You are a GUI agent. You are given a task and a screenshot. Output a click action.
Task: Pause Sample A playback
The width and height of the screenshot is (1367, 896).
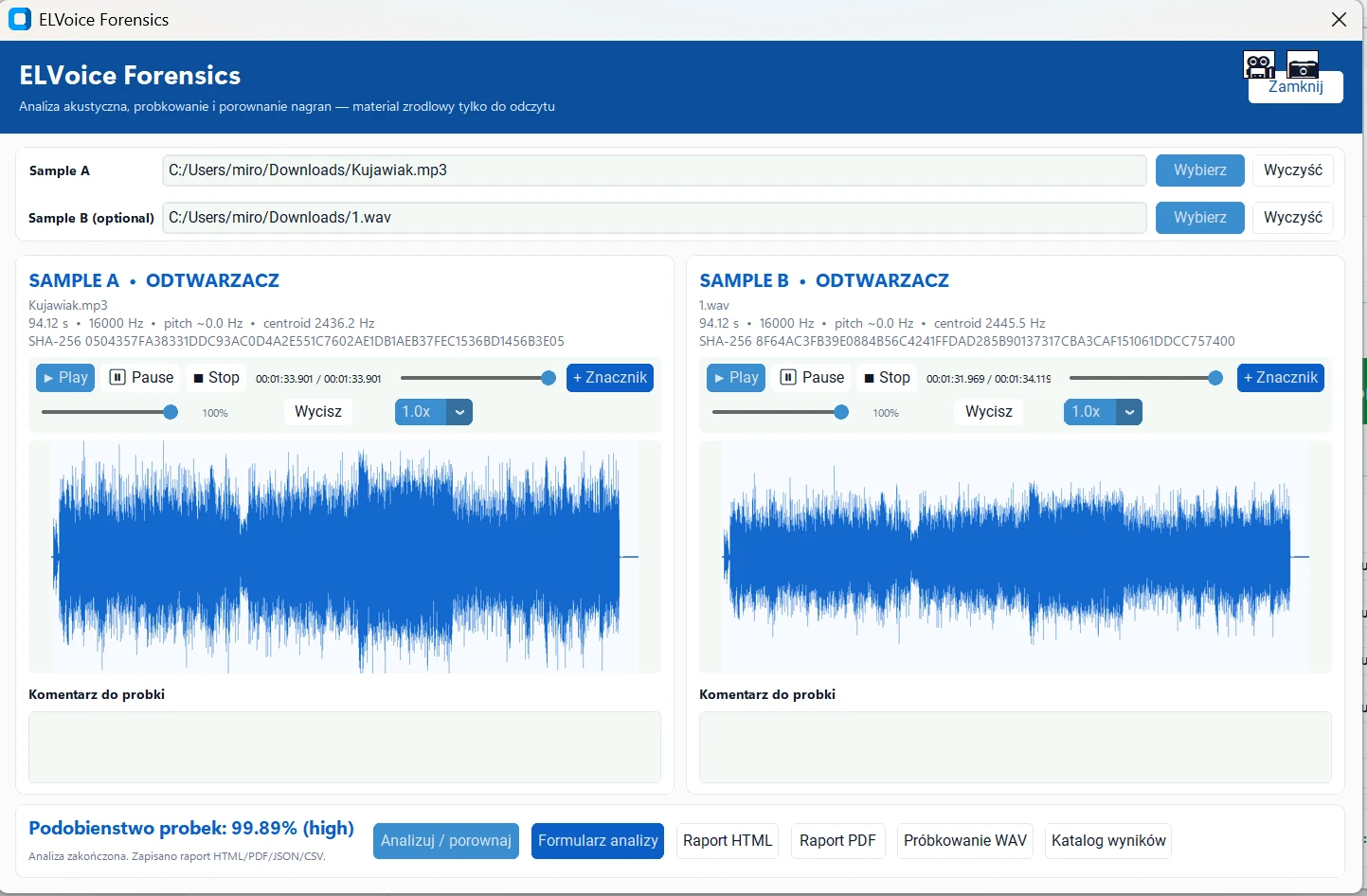(x=141, y=378)
